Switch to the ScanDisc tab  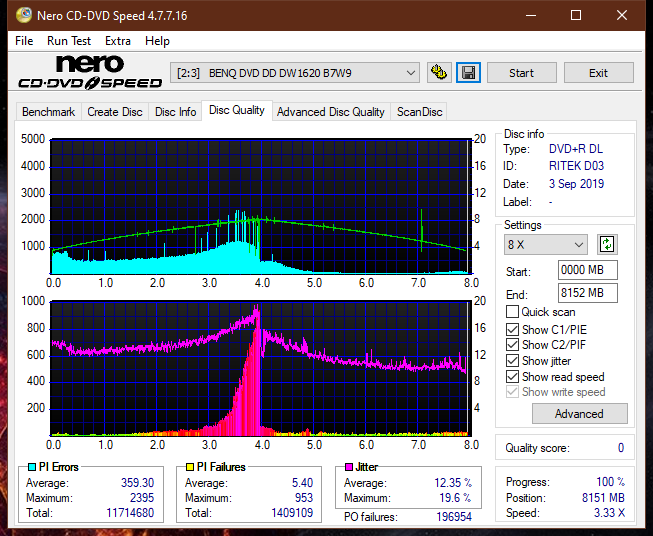coord(419,112)
